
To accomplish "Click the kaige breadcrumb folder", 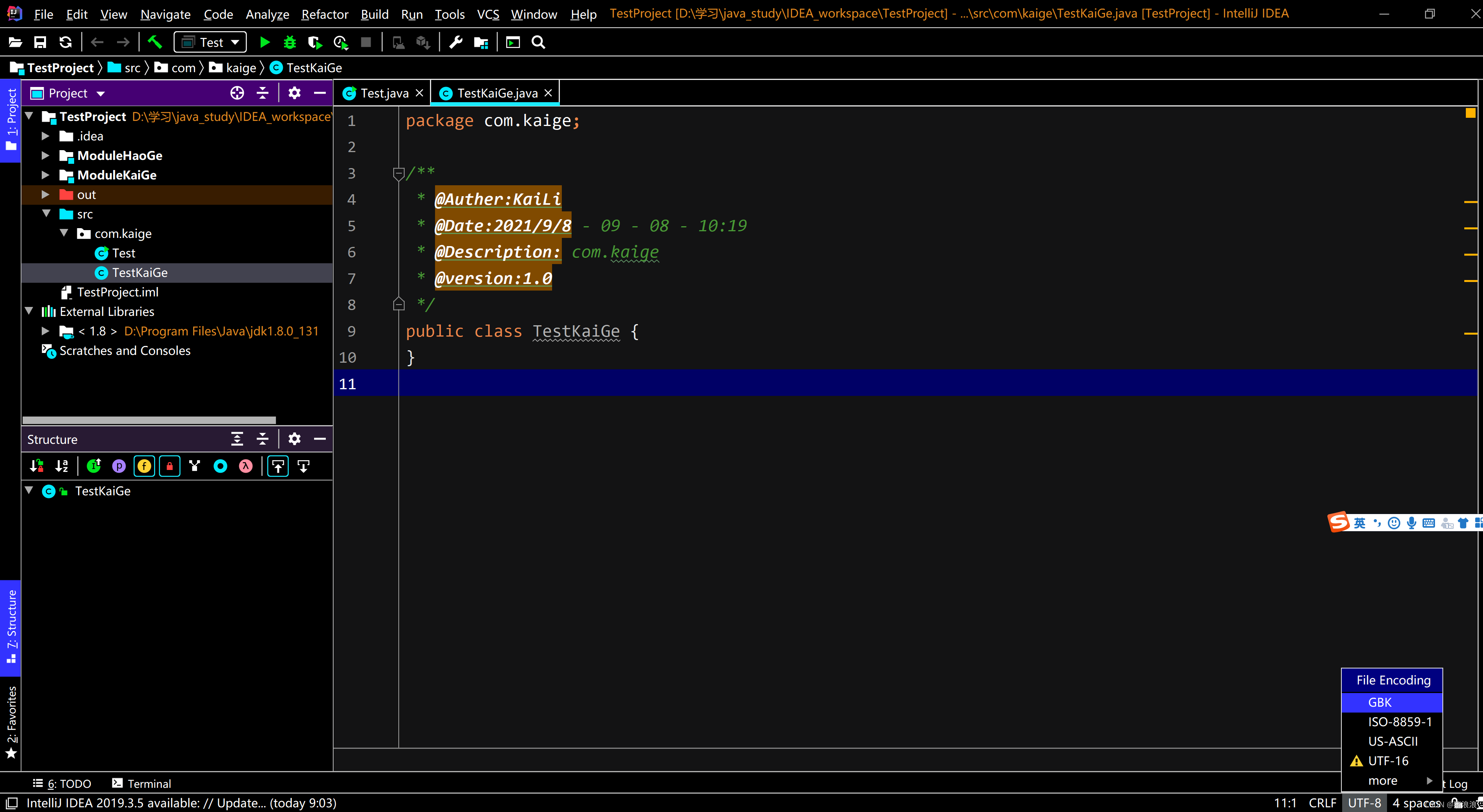I will coord(233,68).
